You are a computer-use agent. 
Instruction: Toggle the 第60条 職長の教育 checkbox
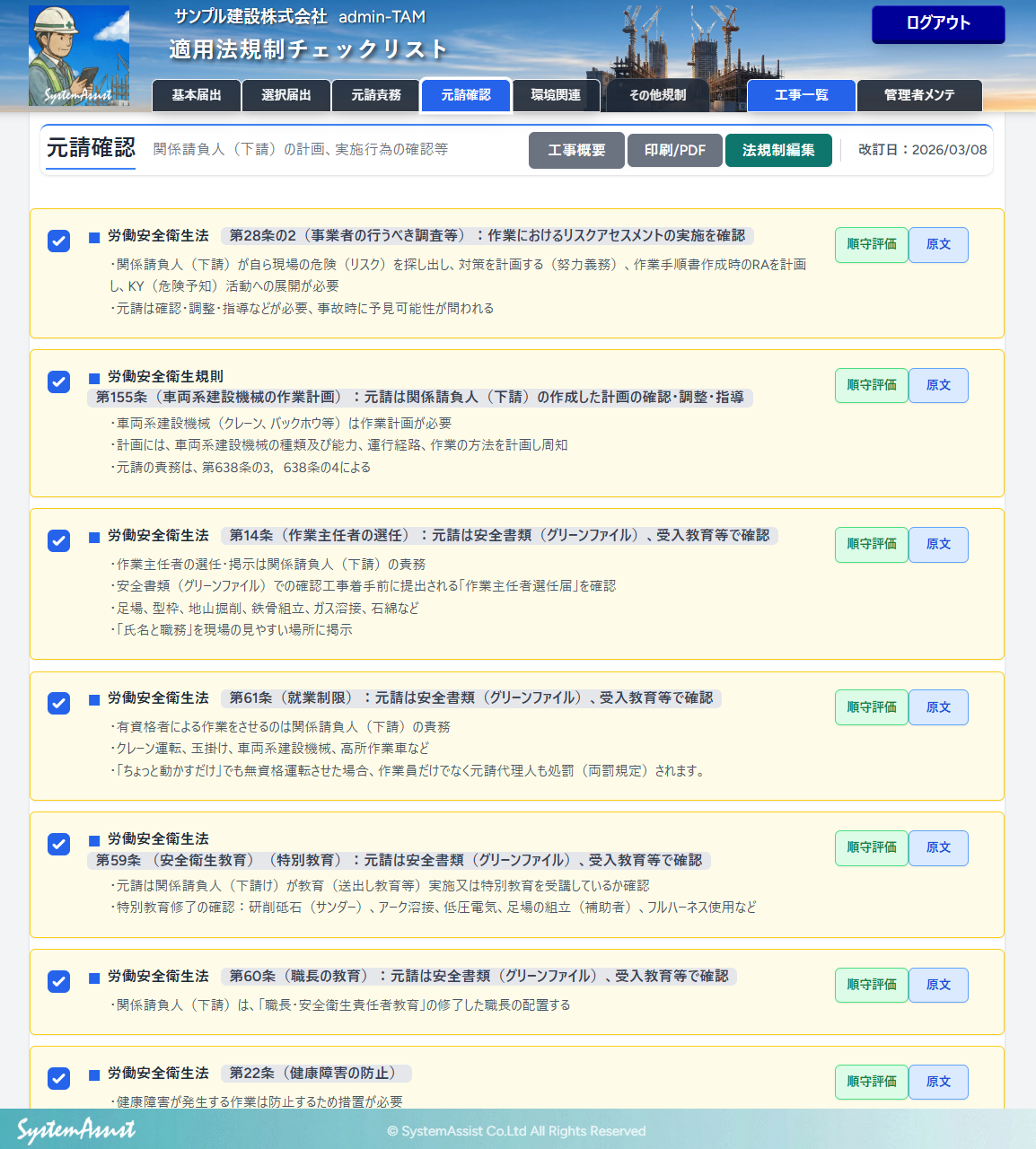(58, 981)
